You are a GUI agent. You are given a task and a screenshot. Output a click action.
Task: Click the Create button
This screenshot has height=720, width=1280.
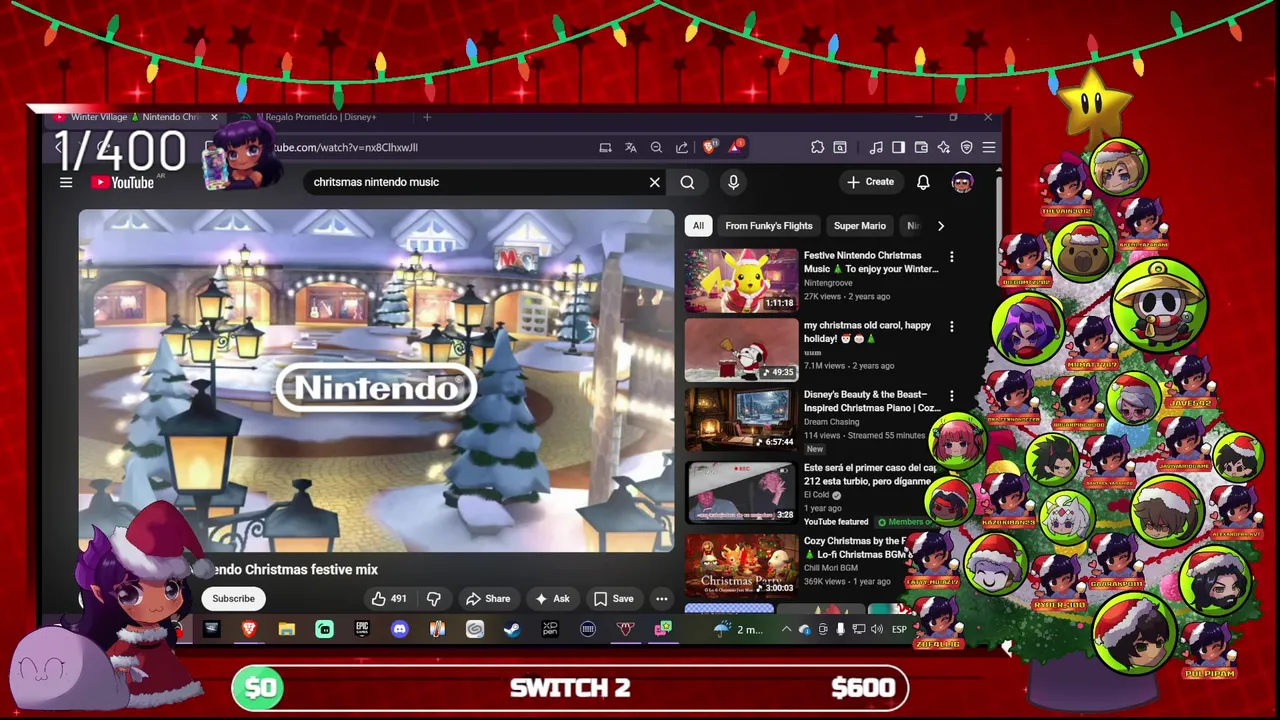[870, 182]
